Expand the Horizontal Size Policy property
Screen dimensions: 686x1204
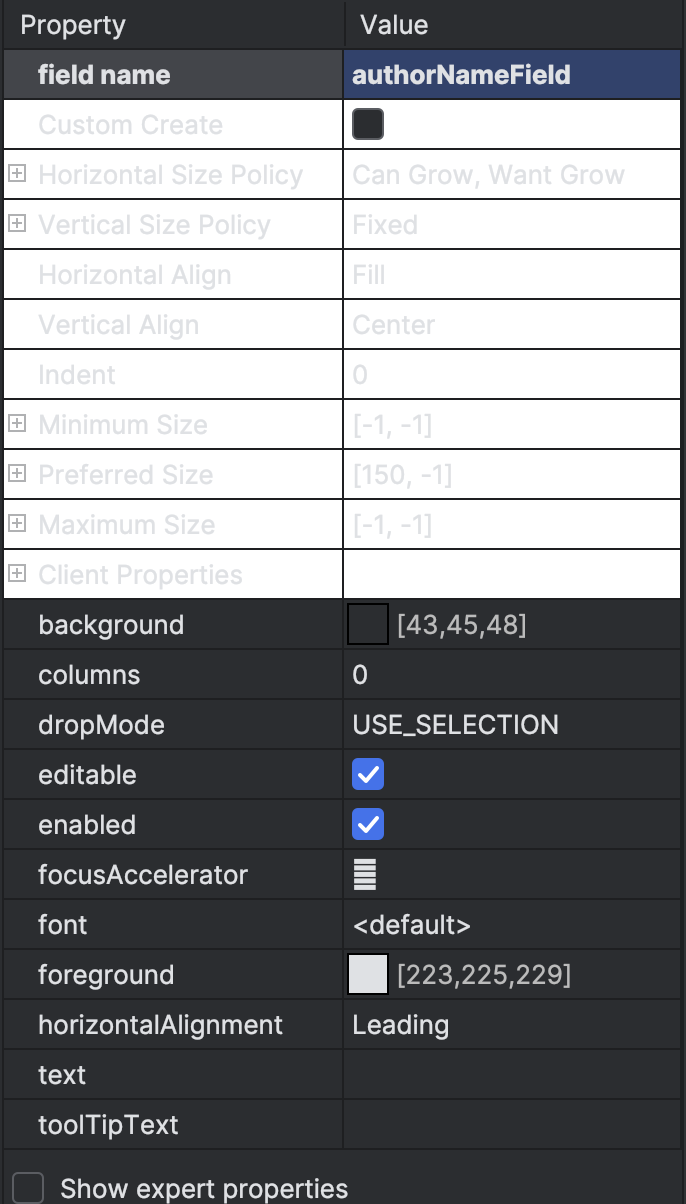(x=16, y=174)
